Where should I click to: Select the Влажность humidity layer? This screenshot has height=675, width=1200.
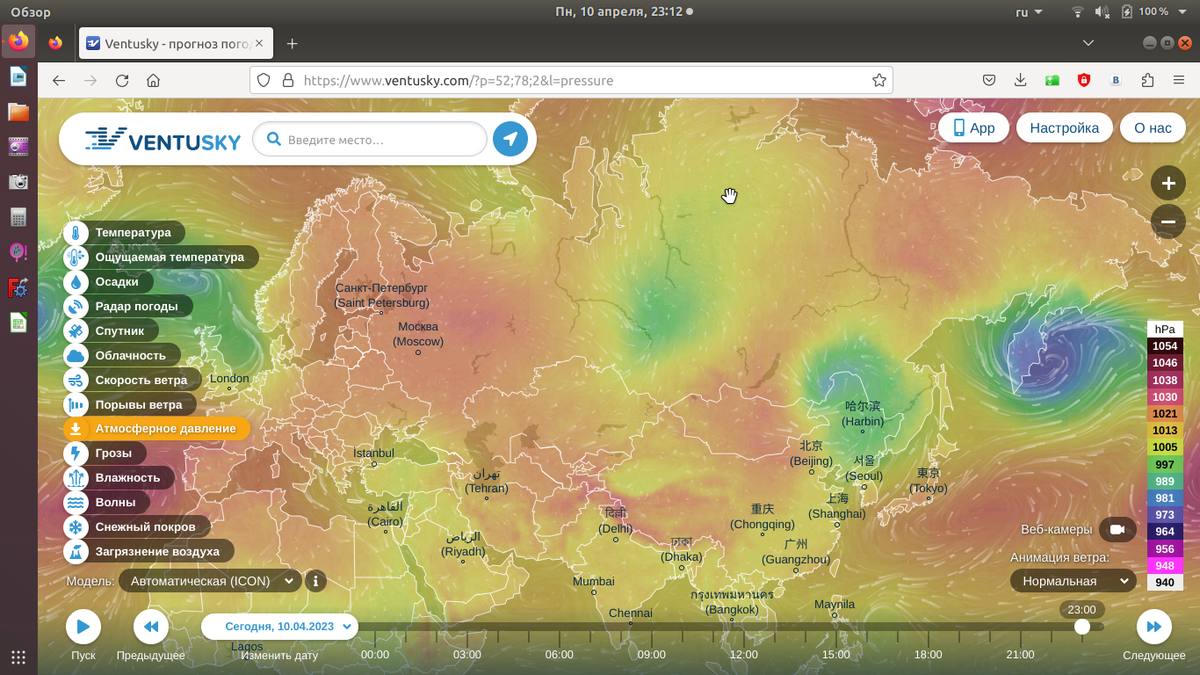pos(118,478)
